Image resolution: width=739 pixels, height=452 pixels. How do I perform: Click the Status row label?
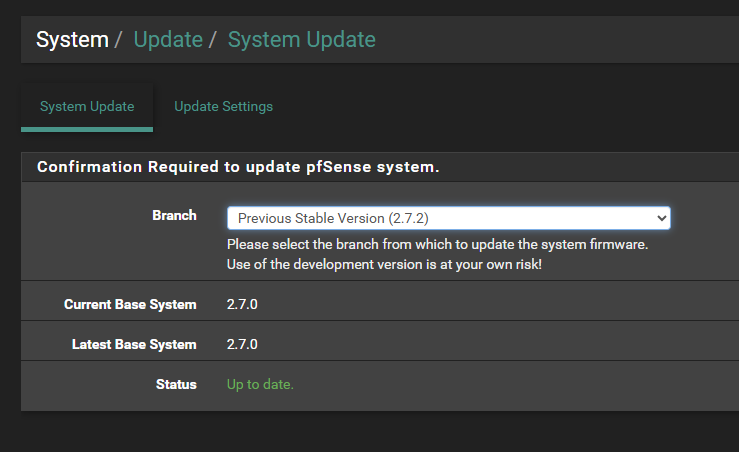pos(176,385)
